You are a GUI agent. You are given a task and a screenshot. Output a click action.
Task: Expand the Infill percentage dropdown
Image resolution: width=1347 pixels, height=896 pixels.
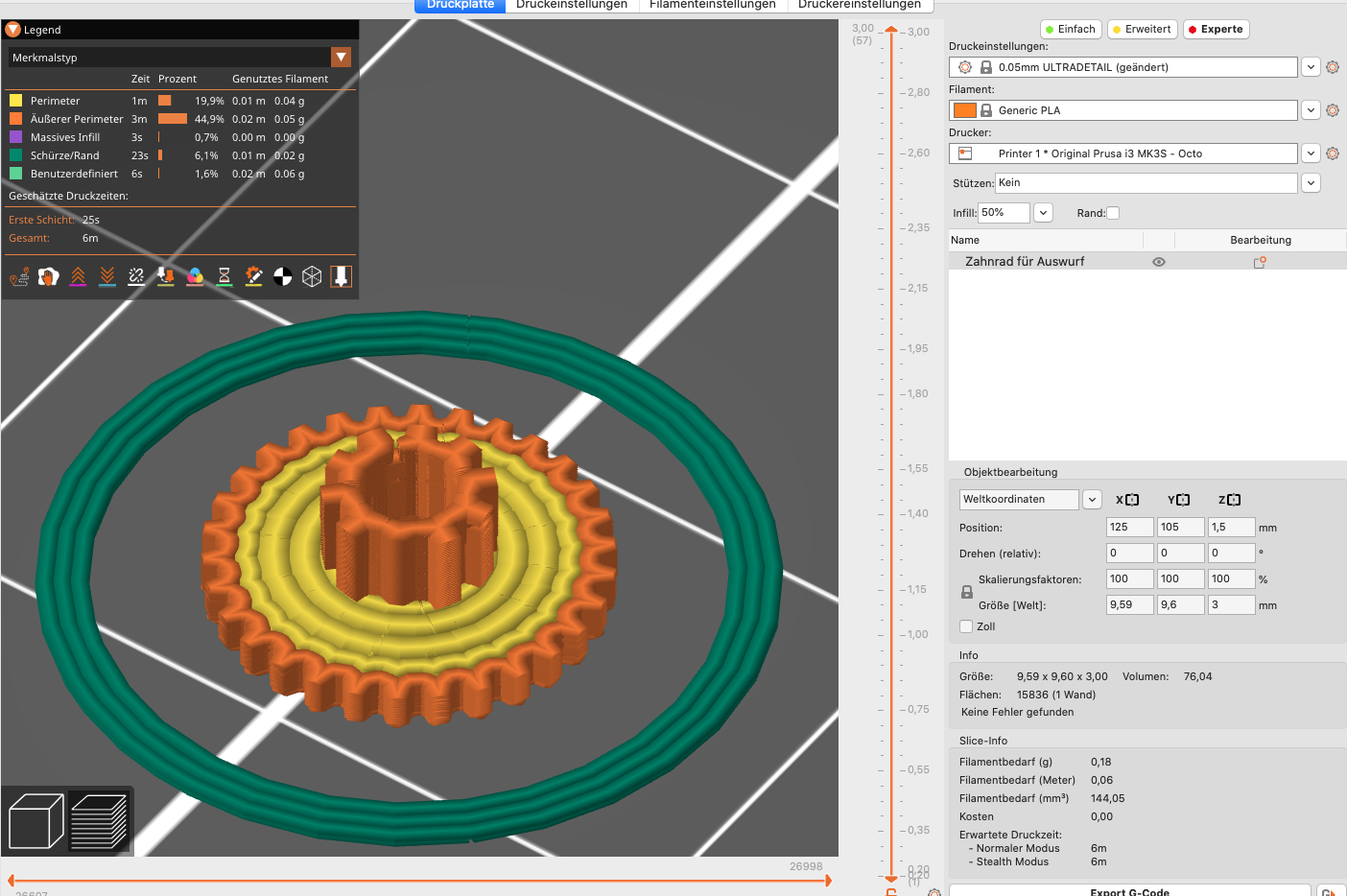tap(1043, 212)
